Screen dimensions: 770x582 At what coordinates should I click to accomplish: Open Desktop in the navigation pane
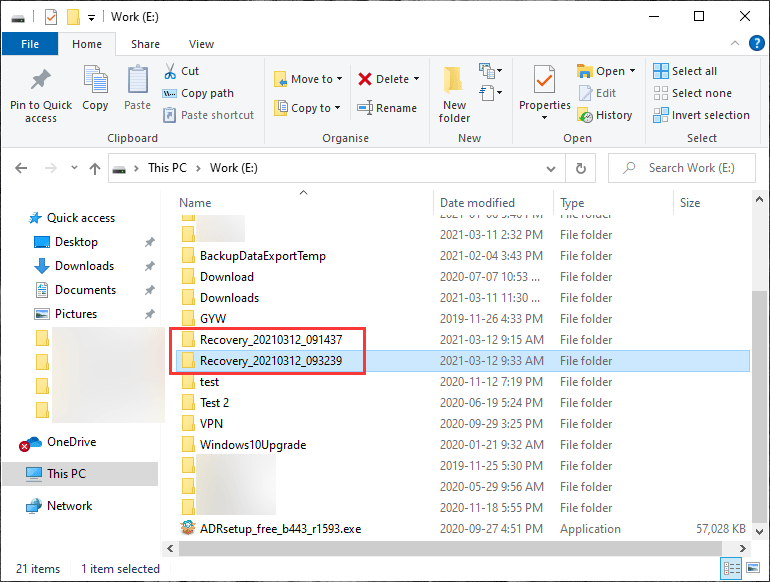tap(67, 242)
